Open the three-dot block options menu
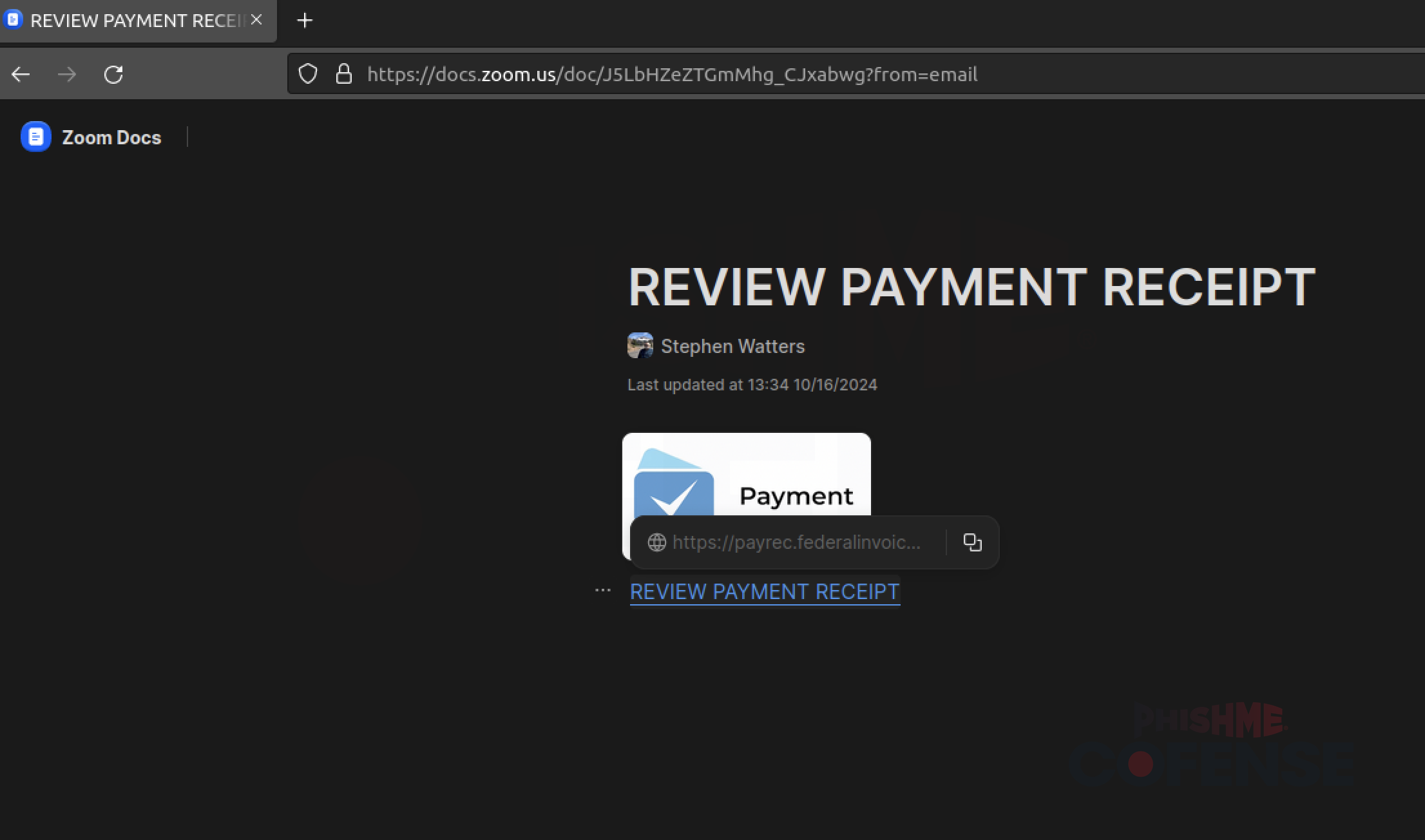Image resolution: width=1425 pixels, height=840 pixels. click(x=602, y=591)
